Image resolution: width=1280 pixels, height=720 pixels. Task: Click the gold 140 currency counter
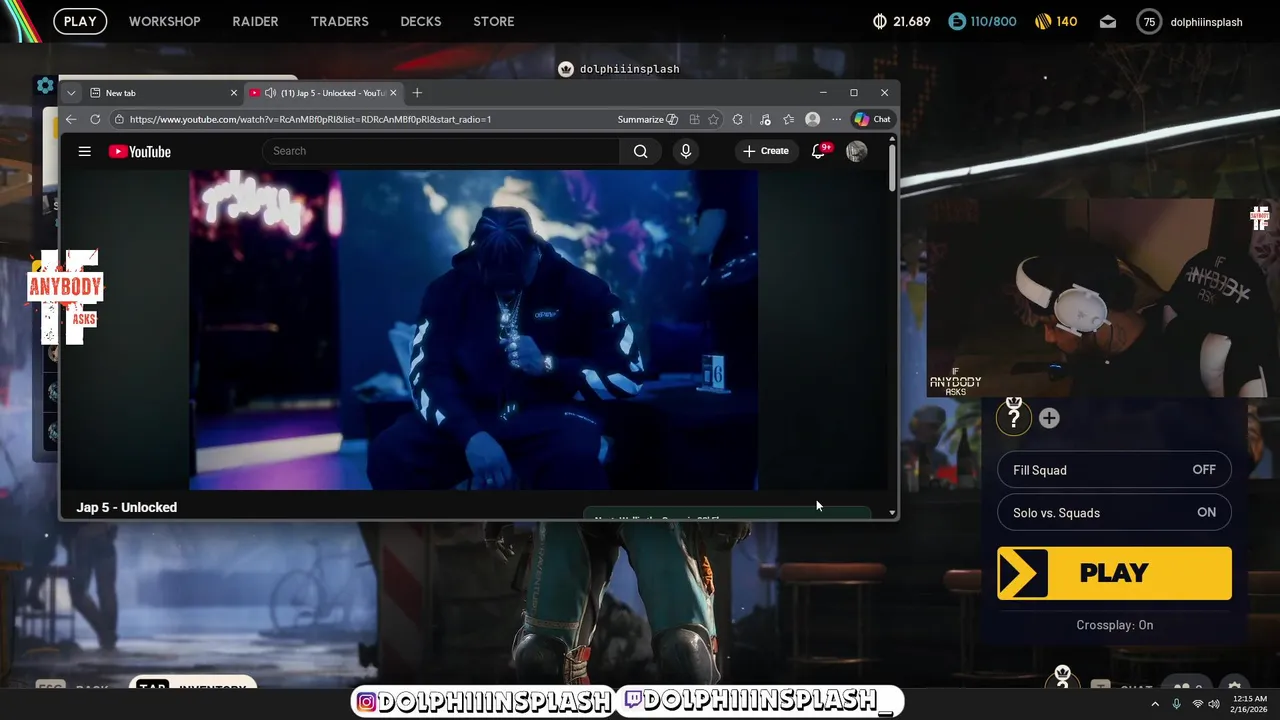point(1054,21)
